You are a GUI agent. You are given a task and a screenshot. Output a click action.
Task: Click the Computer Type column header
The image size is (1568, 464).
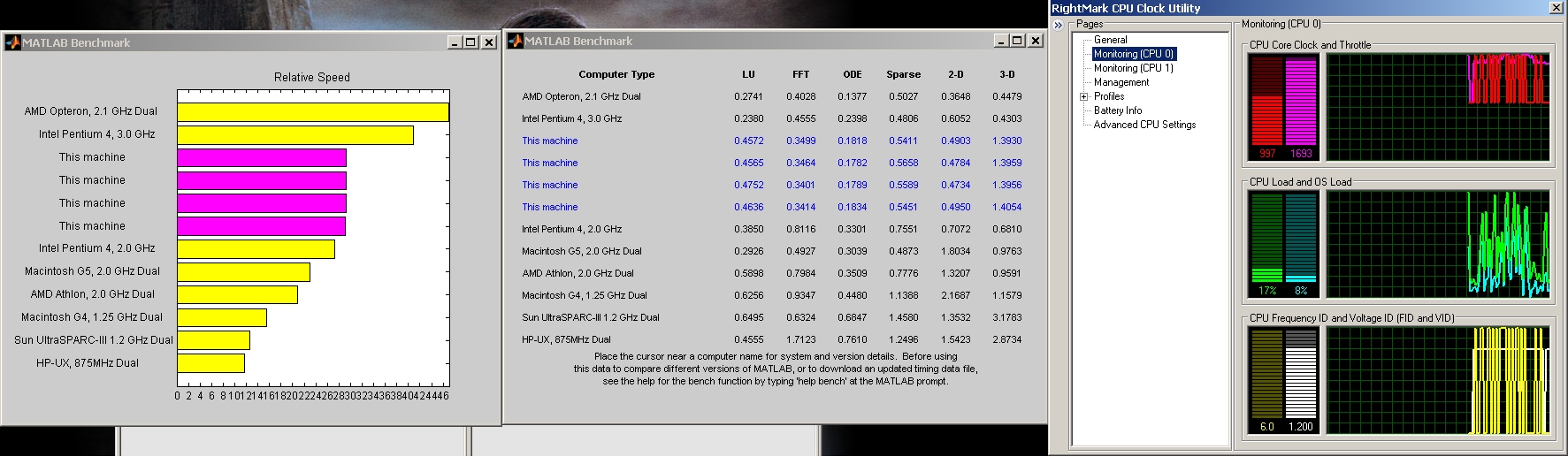(x=616, y=74)
